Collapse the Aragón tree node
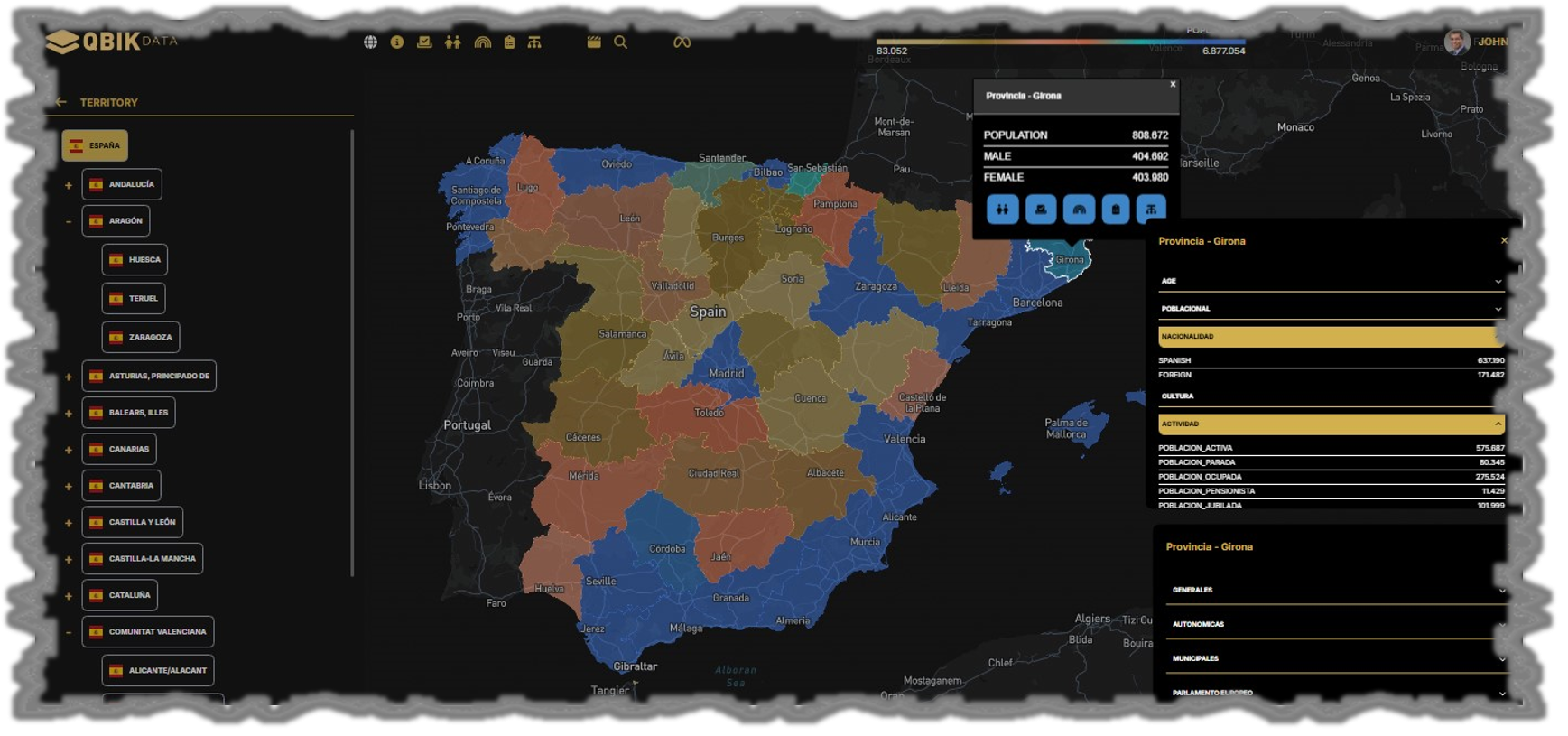 coord(69,221)
